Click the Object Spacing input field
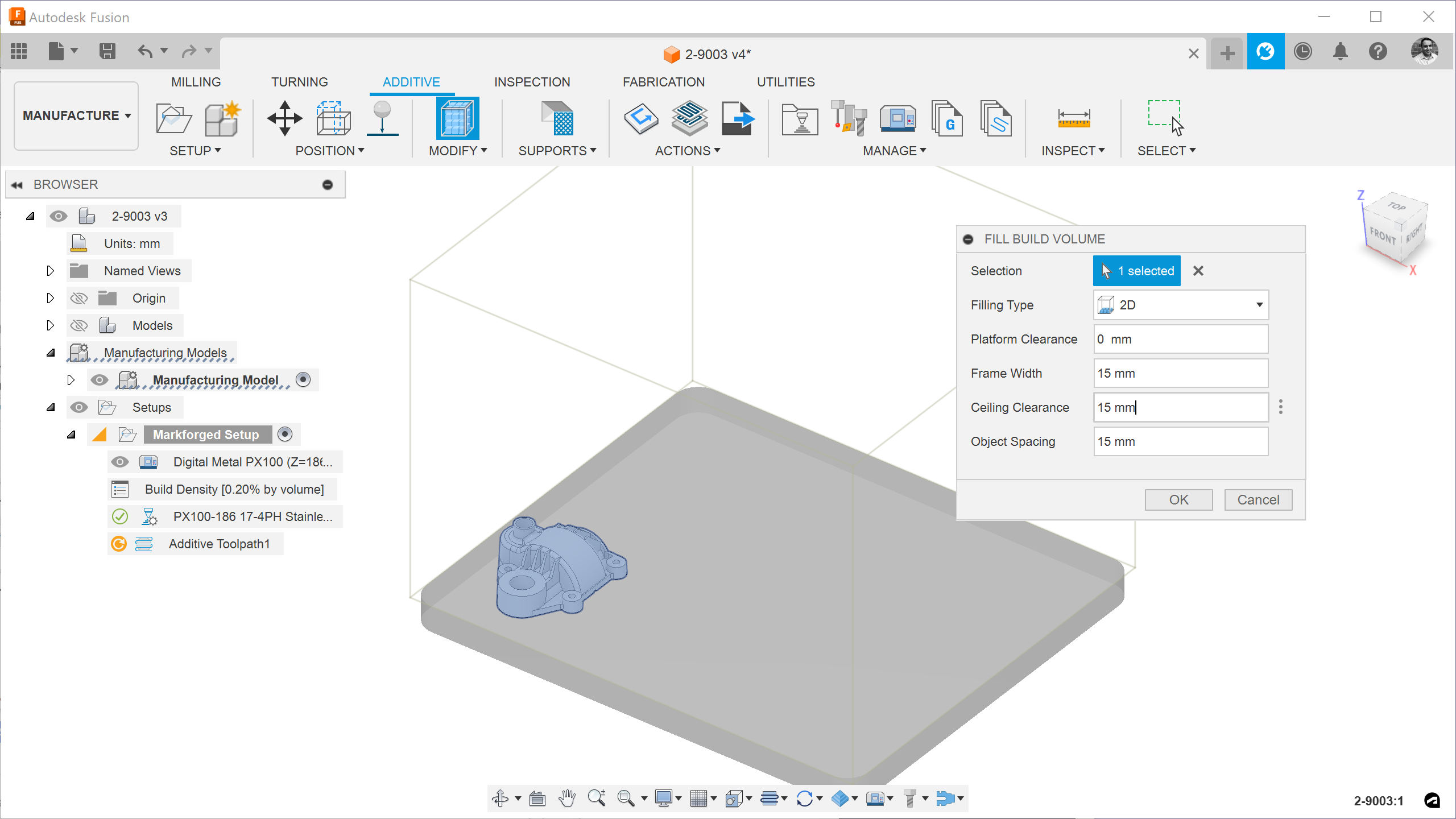 click(1181, 441)
